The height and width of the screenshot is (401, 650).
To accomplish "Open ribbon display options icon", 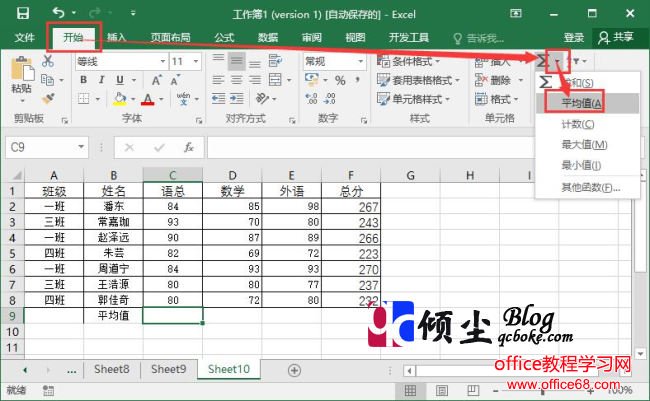I will 516,14.
